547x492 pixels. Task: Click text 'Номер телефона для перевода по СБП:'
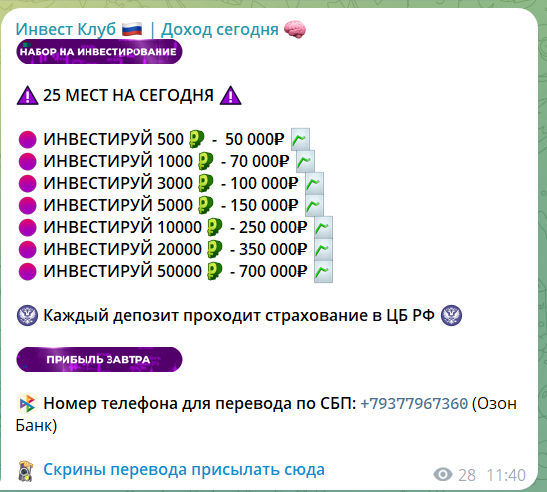coord(200,404)
